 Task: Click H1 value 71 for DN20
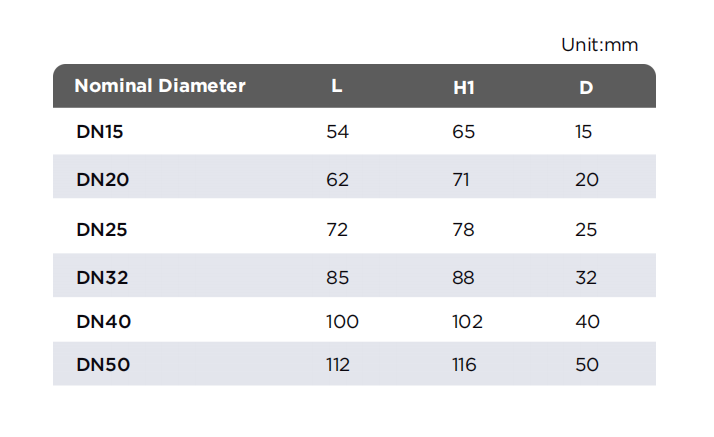click(x=461, y=179)
